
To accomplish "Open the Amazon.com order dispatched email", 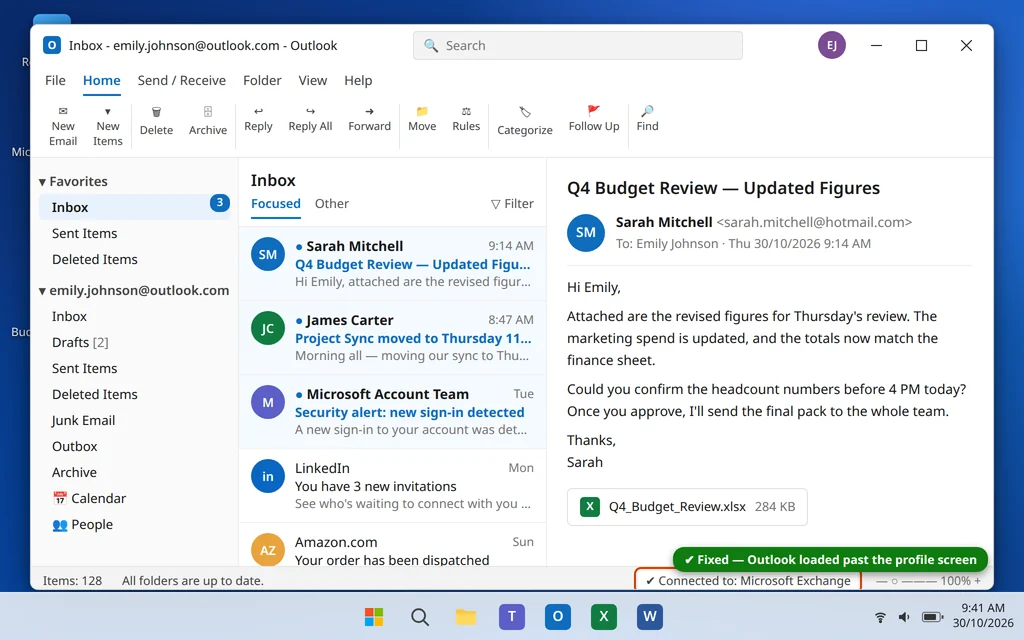I will point(392,545).
